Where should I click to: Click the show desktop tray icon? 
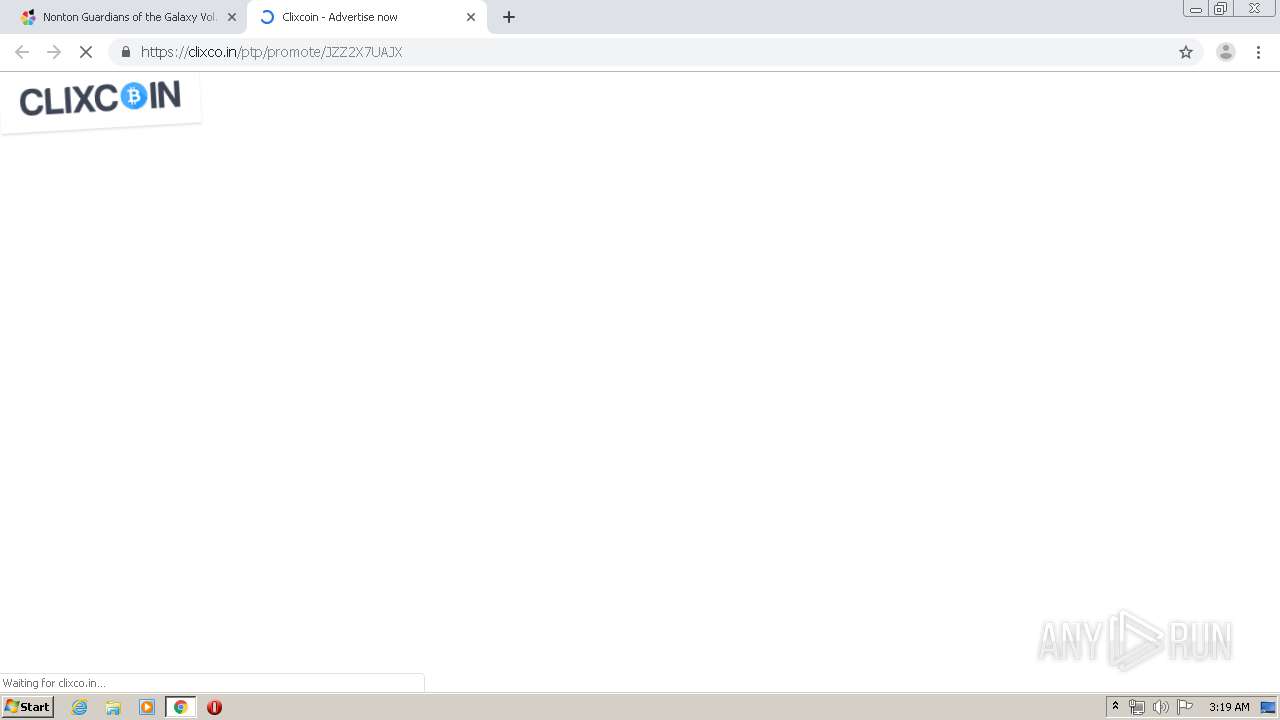click(1268, 707)
